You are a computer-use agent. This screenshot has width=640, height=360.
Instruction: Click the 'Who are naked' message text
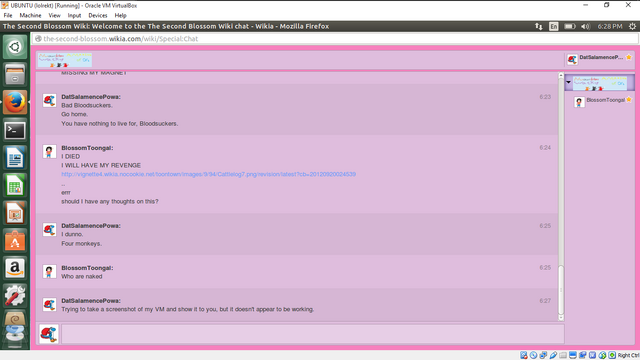coord(82,277)
